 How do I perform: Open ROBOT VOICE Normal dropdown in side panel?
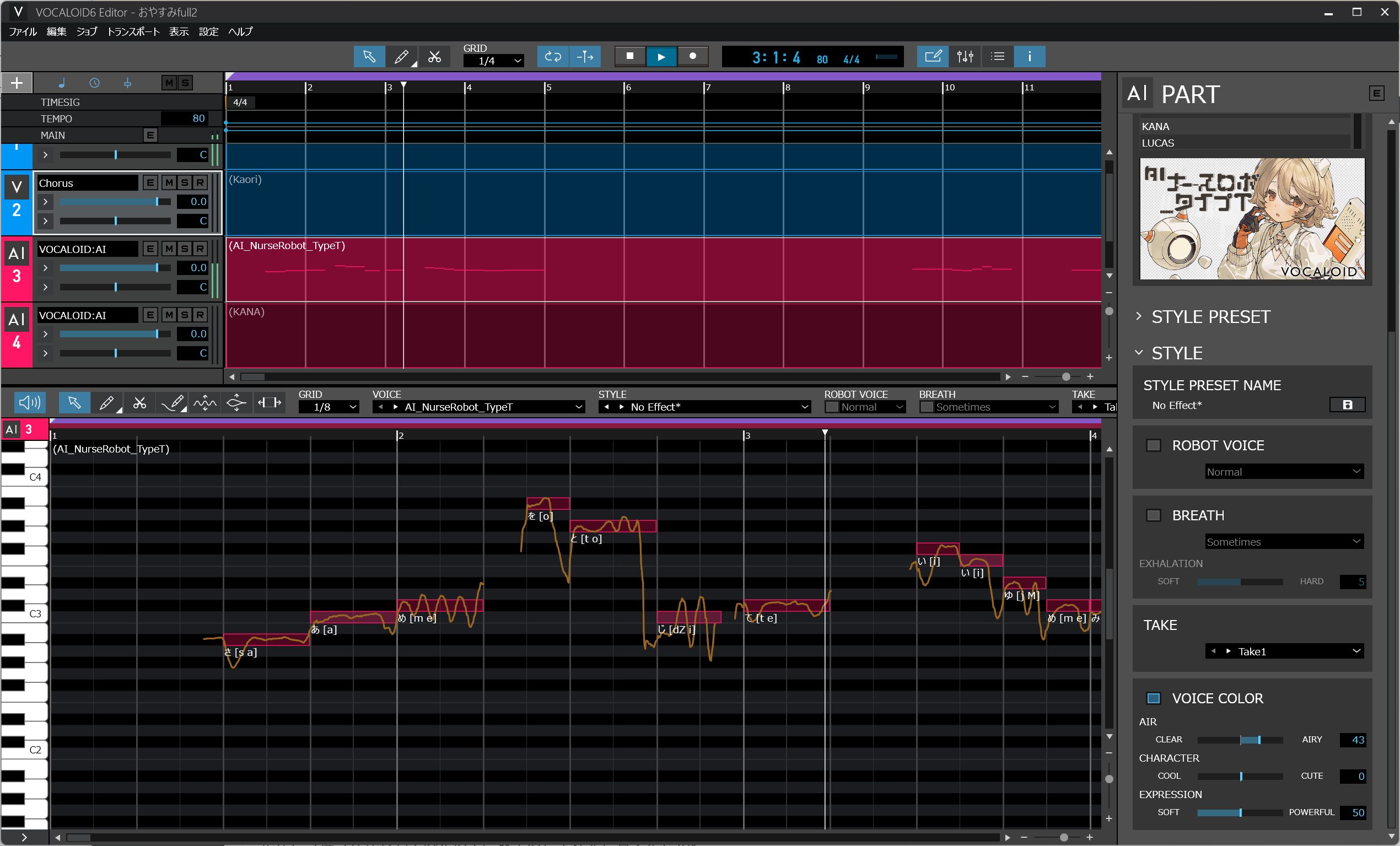[x=1284, y=472]
